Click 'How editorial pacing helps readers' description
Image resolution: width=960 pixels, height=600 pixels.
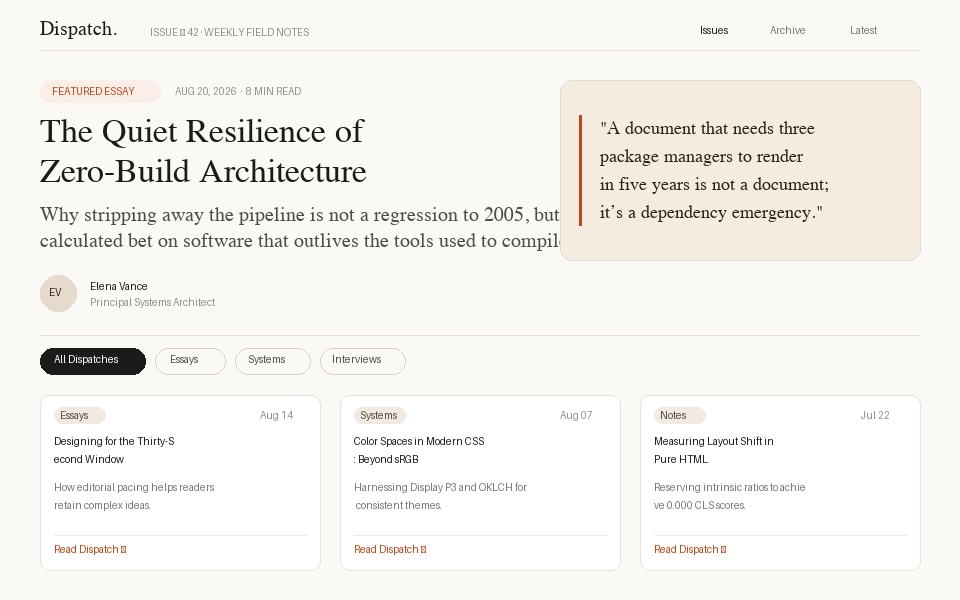click(134, 496)
